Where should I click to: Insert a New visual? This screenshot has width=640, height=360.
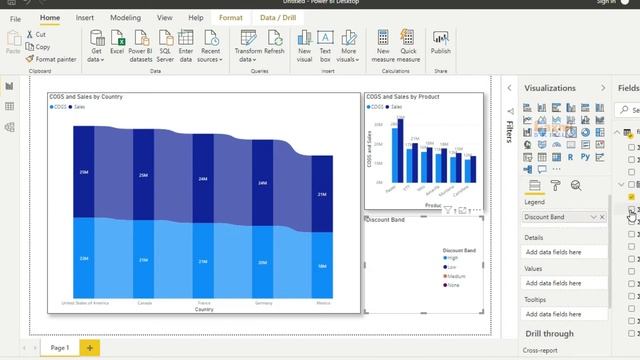point(304,46)
